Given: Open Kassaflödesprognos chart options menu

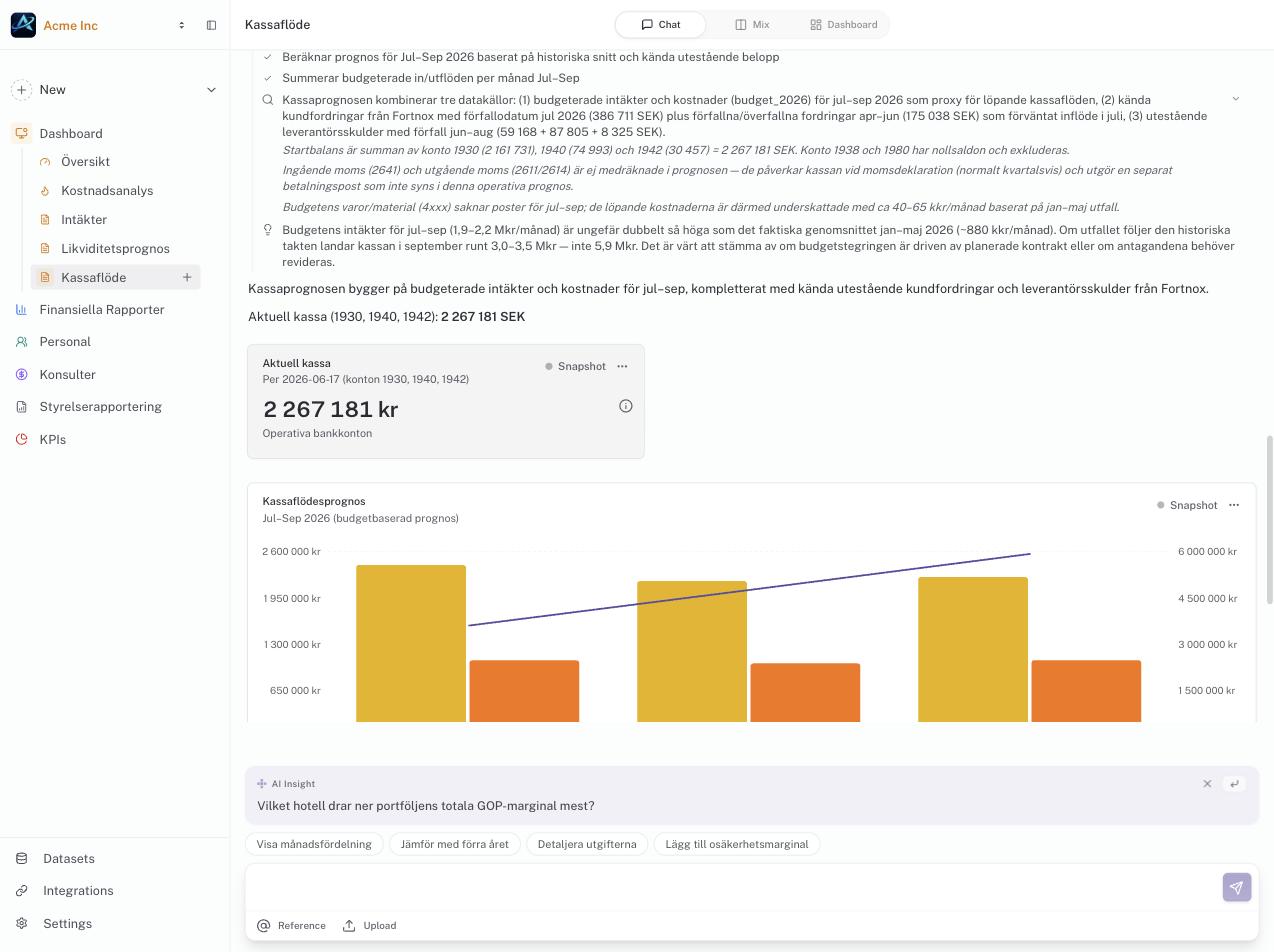Looking at the screenshot, I should [x=1234, y=505].
